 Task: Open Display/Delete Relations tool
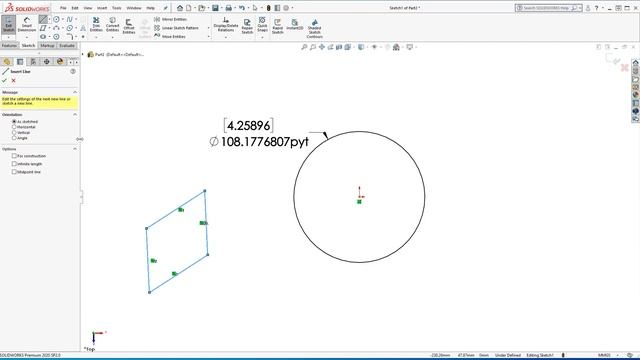coord(226,24)
